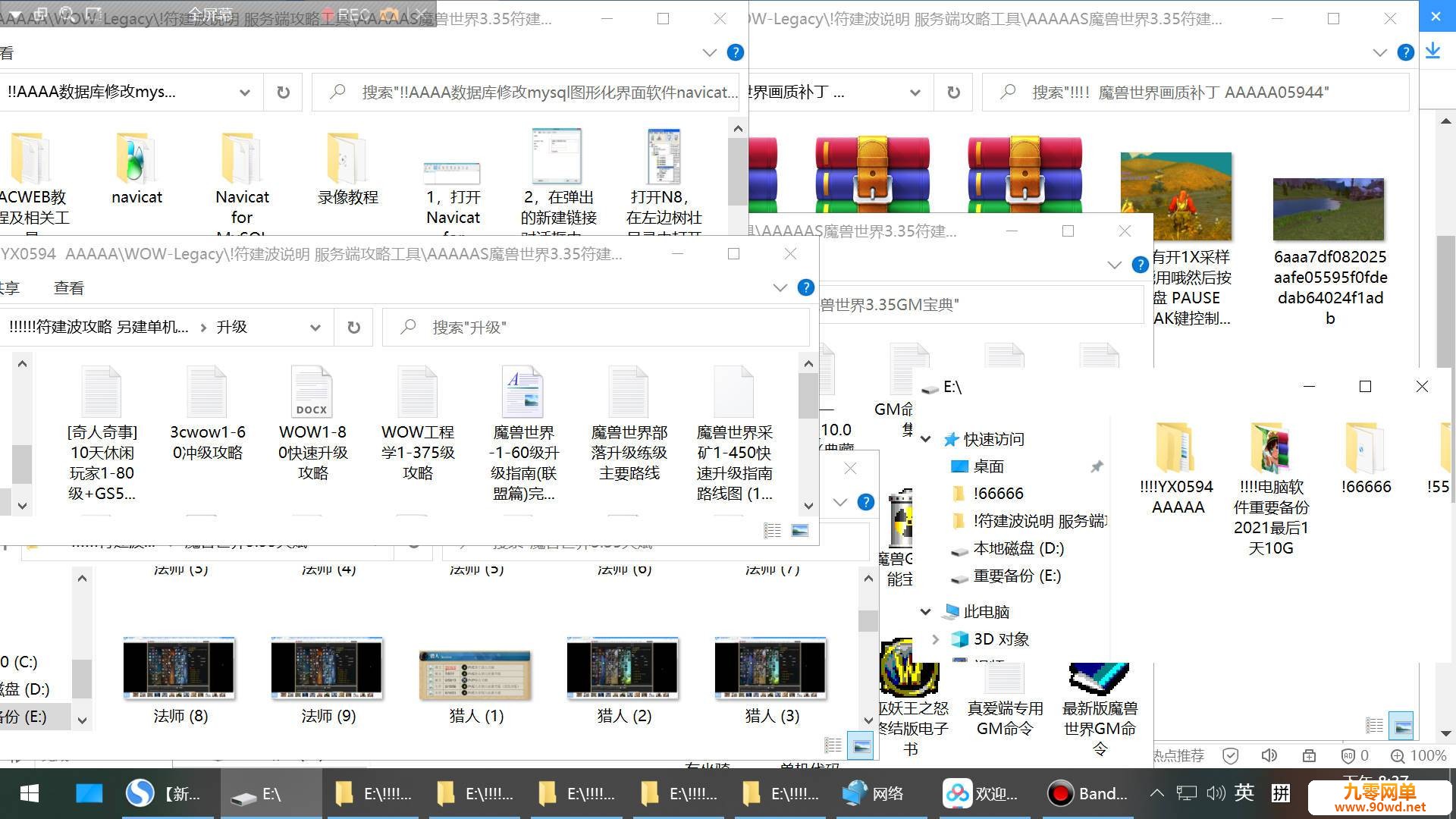
Task: Open the Navicat for MySQL folder
Action: coord(241,158)
